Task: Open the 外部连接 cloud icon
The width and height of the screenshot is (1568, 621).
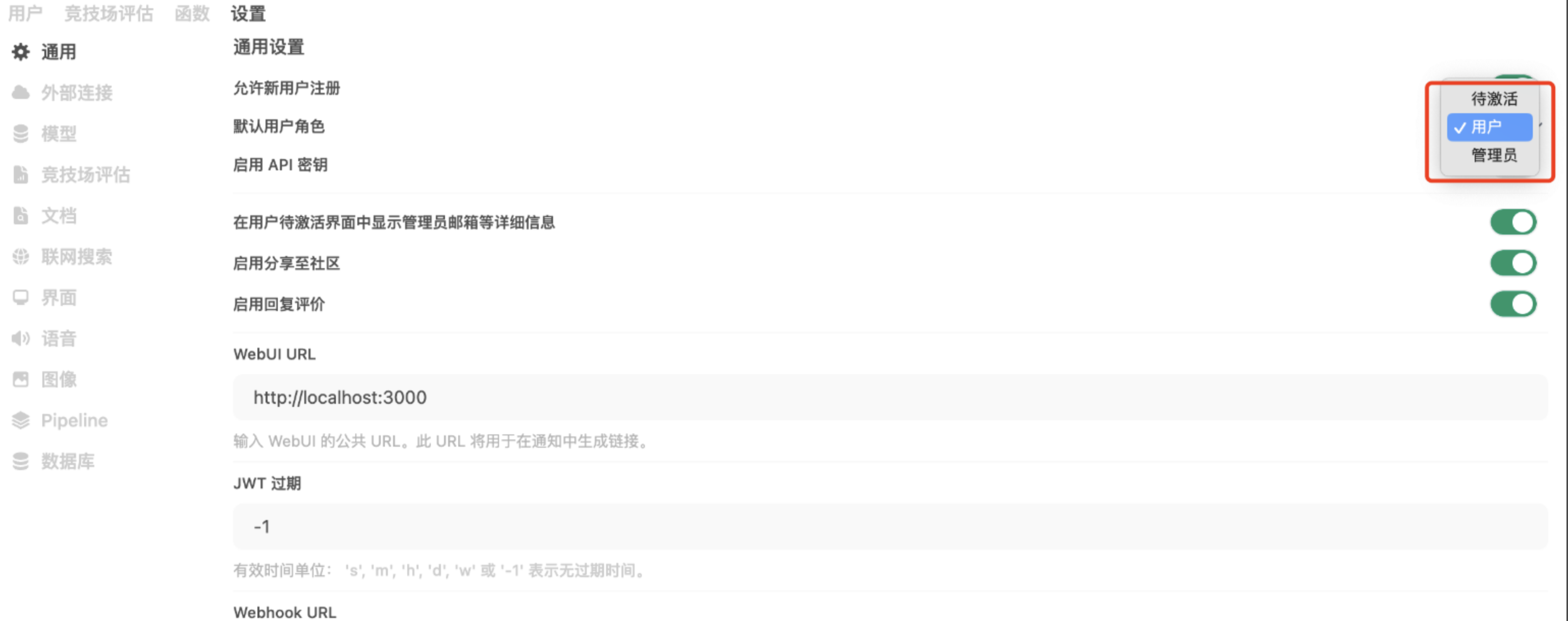Action: click(x=21, y=93)
